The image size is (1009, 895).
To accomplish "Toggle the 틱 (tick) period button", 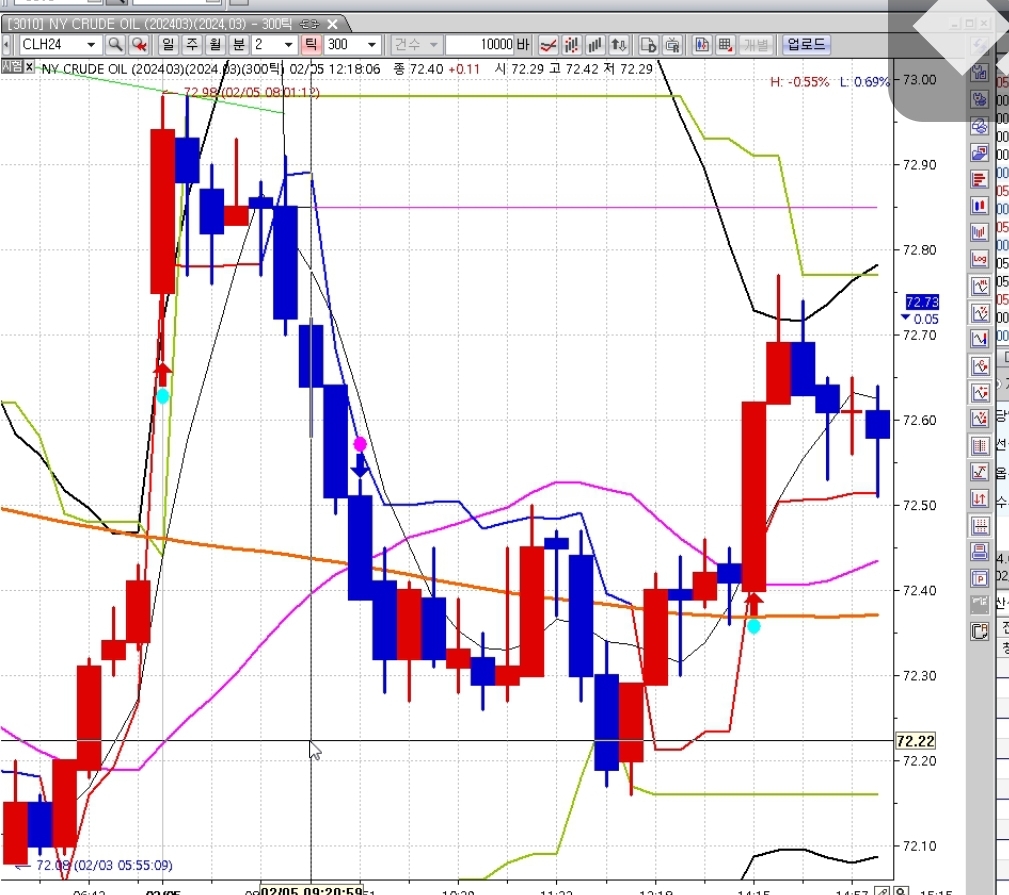I will click(x=311, y=45).
